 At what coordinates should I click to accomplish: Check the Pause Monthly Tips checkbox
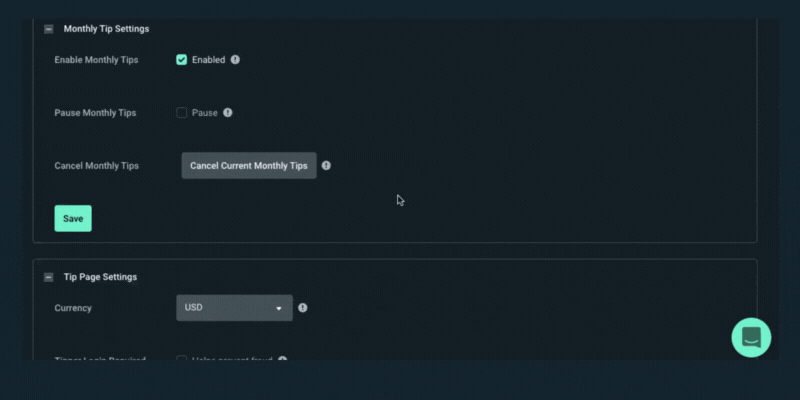tap(182, 113)
